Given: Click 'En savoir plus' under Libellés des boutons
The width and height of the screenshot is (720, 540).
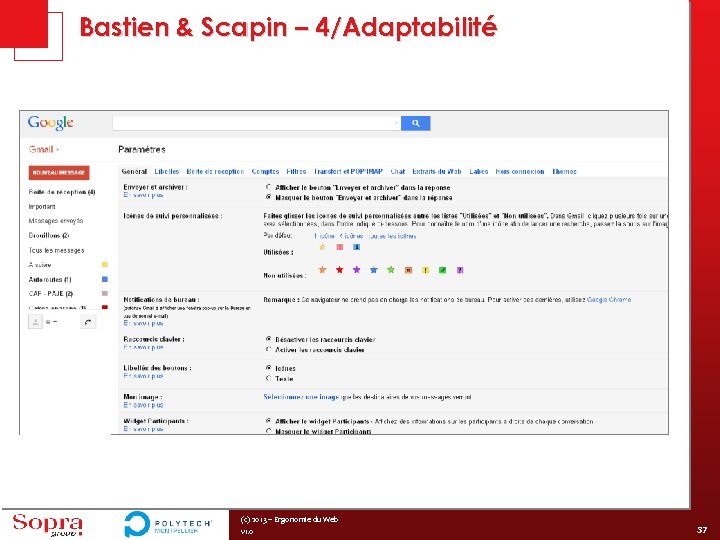Looking at the screenshot, I should pyautogui.click(x=143, y=376).
